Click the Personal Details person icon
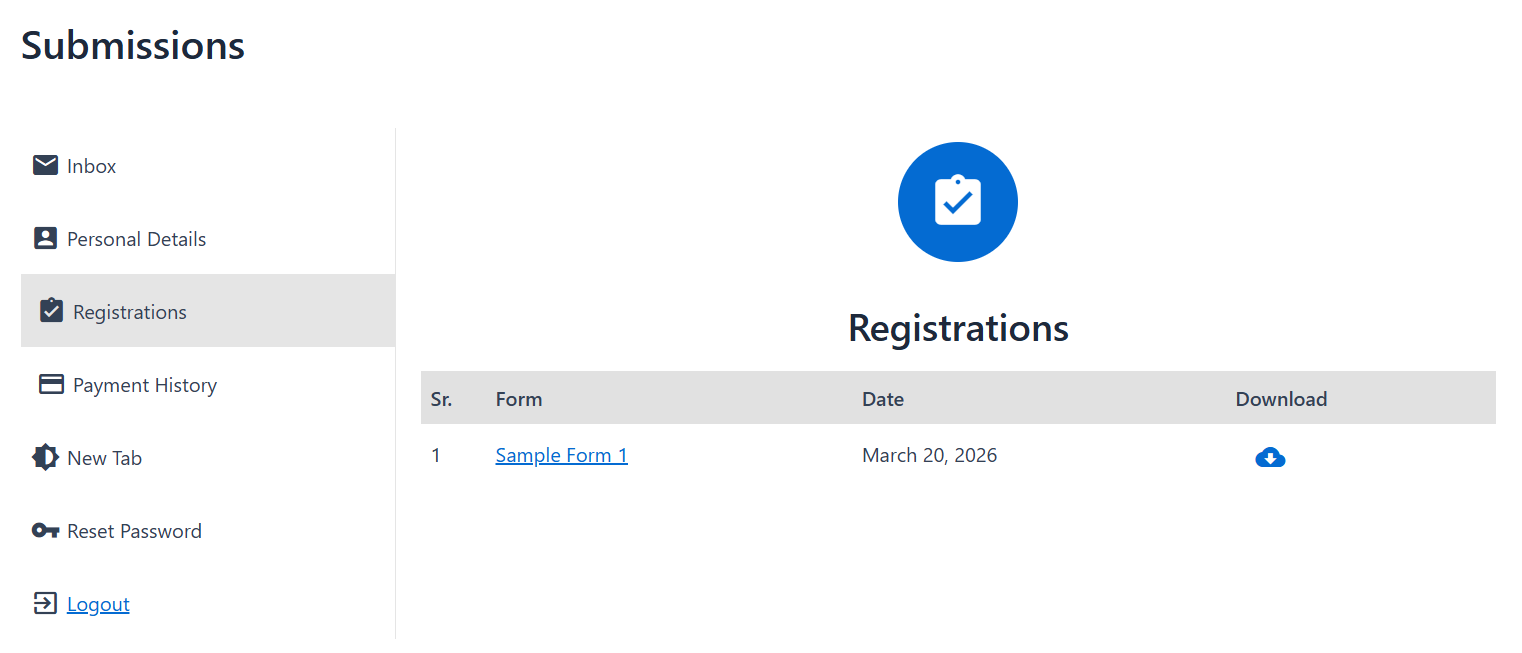 (x=45, y=238)
